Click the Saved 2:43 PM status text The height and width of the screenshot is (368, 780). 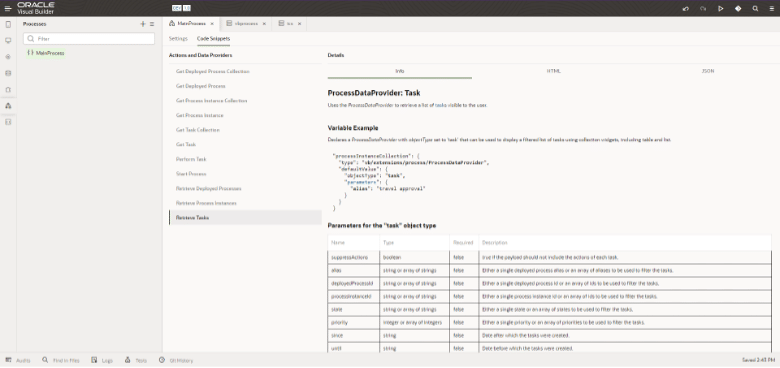pos(758,360)
